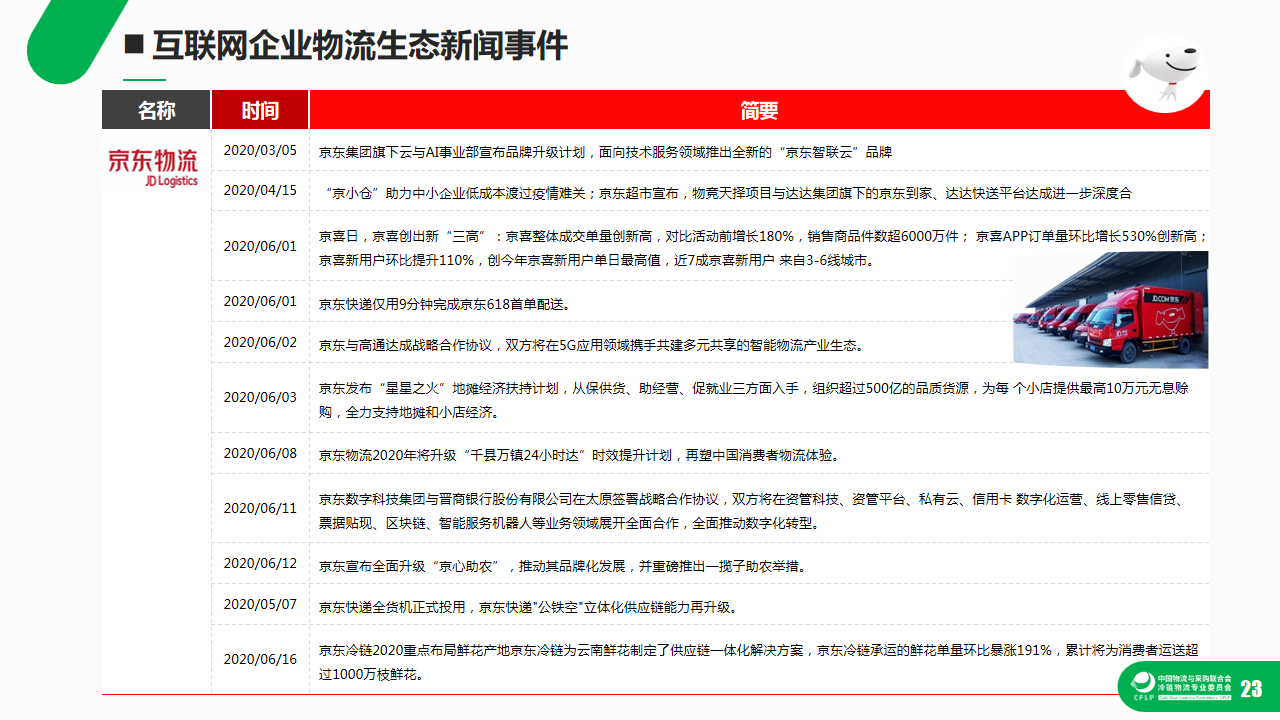This screenshot has width=1280, height=720.
Task: Click the 2020/06/02 date entry
Action: pyautogui.click(x=260, y=342)
